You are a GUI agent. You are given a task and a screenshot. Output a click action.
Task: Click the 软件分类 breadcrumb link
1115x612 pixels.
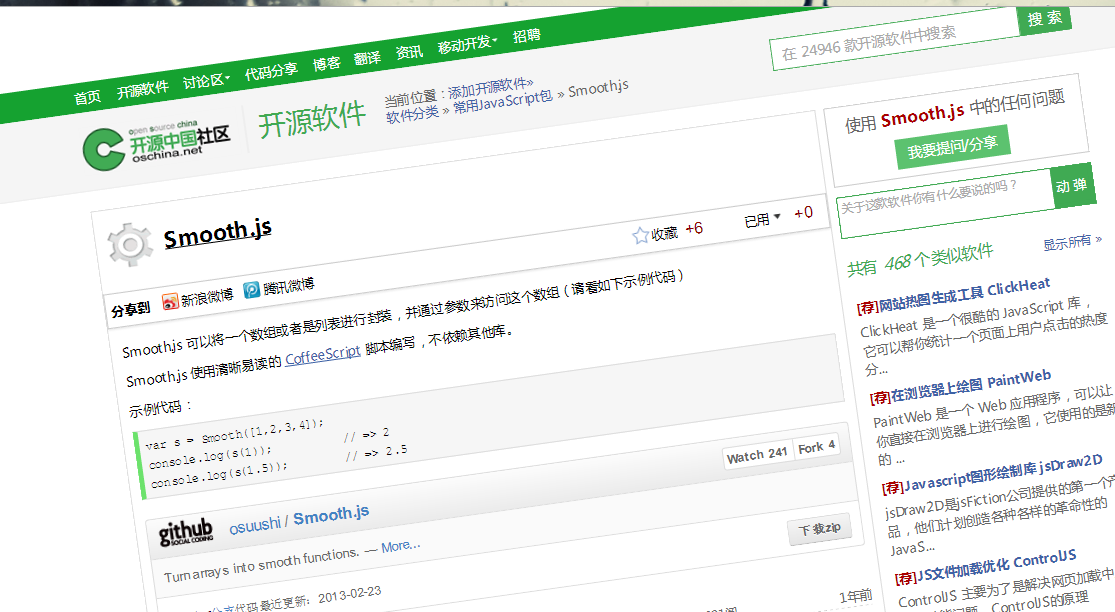412,114
